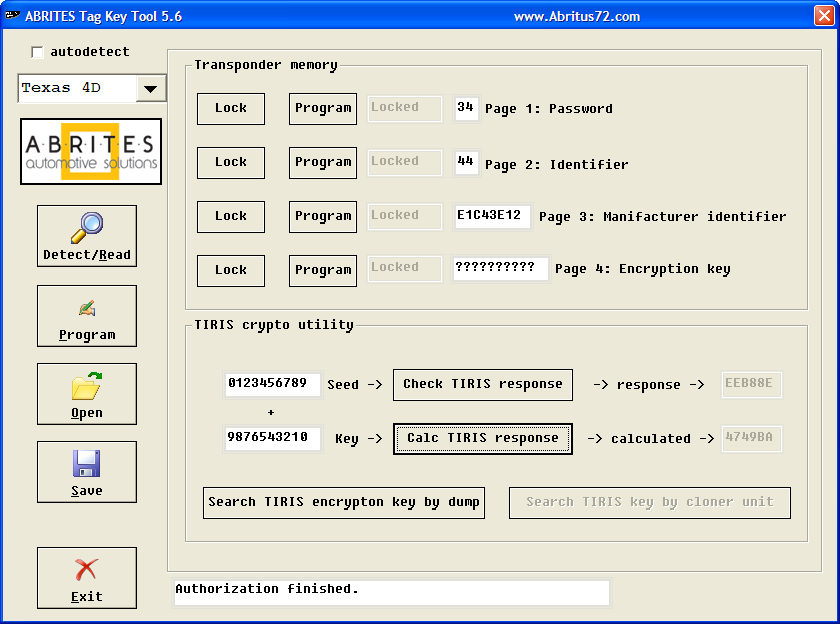The width and height of the screenshot is (840, 624).
Task: Click the Page 2 Identifier value field
Action: [467, 163]
